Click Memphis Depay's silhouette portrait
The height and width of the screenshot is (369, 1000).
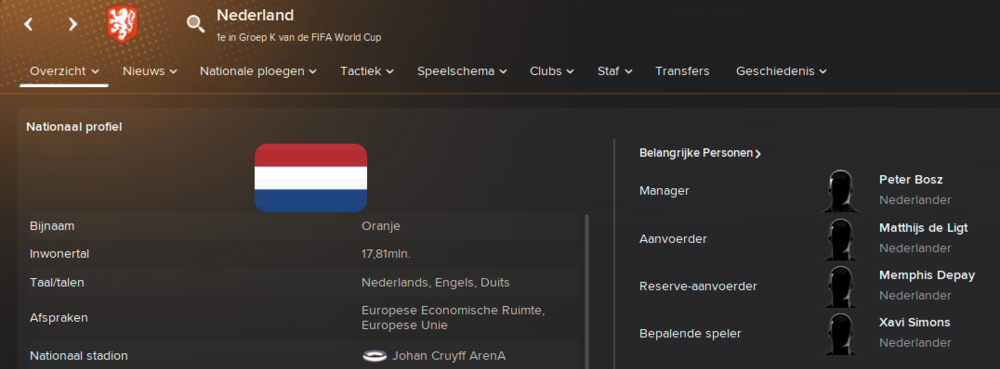(x=840, y=287)
